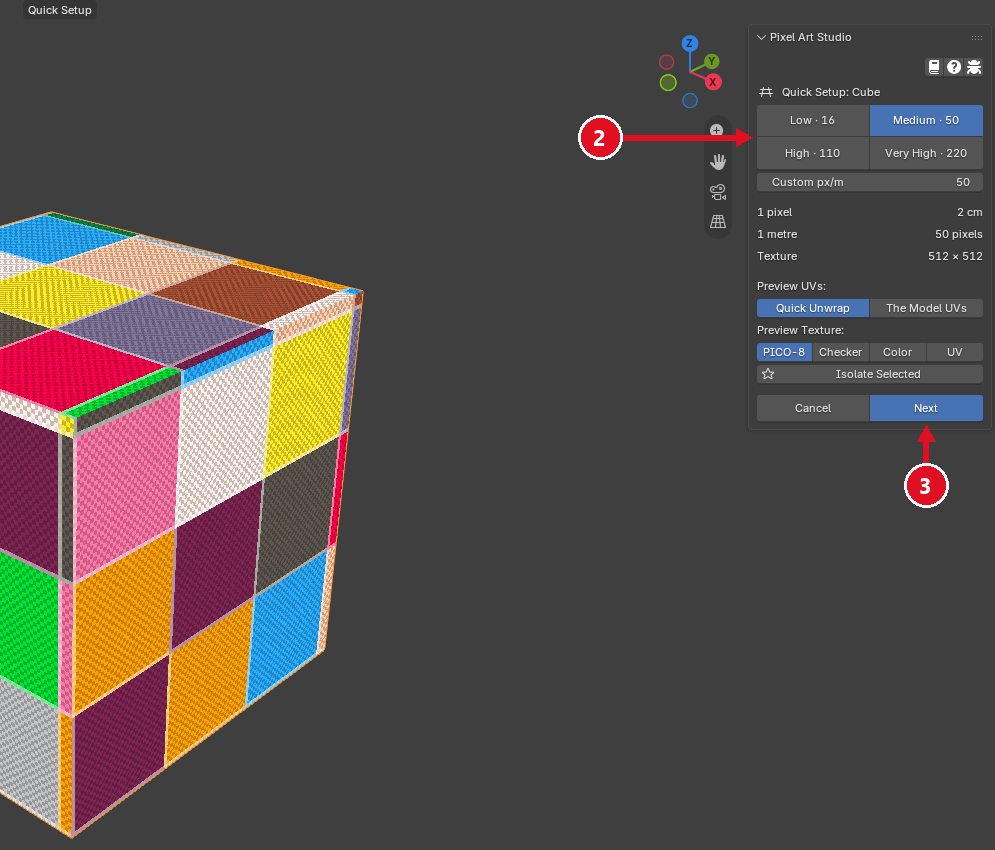The height and width of the screenshot is (850, 995).
Task: Select Very High · 220 density
Action: tap(926, 153)
